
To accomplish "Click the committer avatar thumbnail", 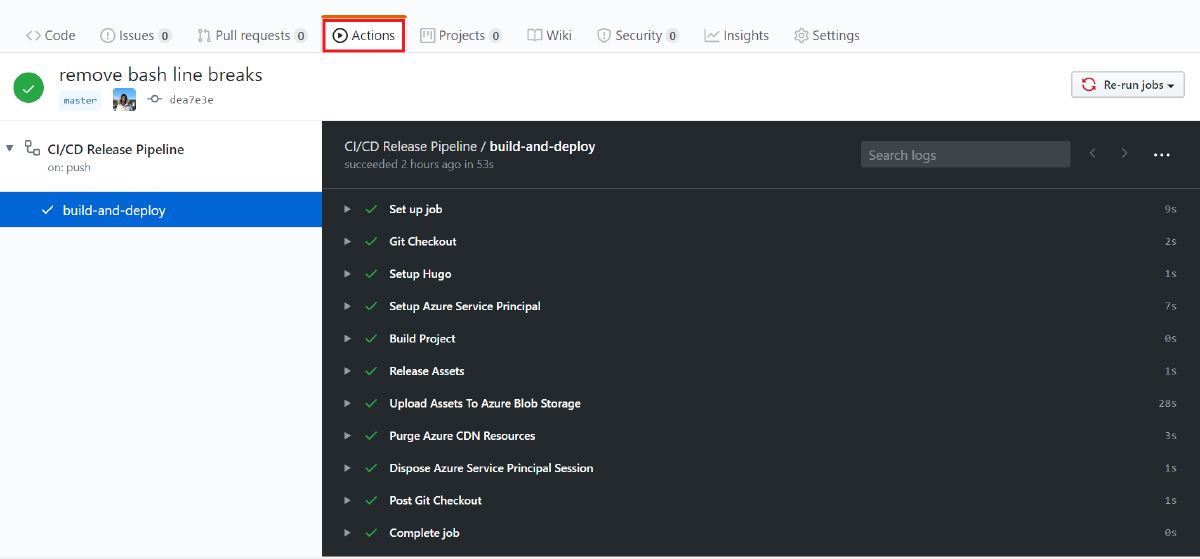I will 124,100.
